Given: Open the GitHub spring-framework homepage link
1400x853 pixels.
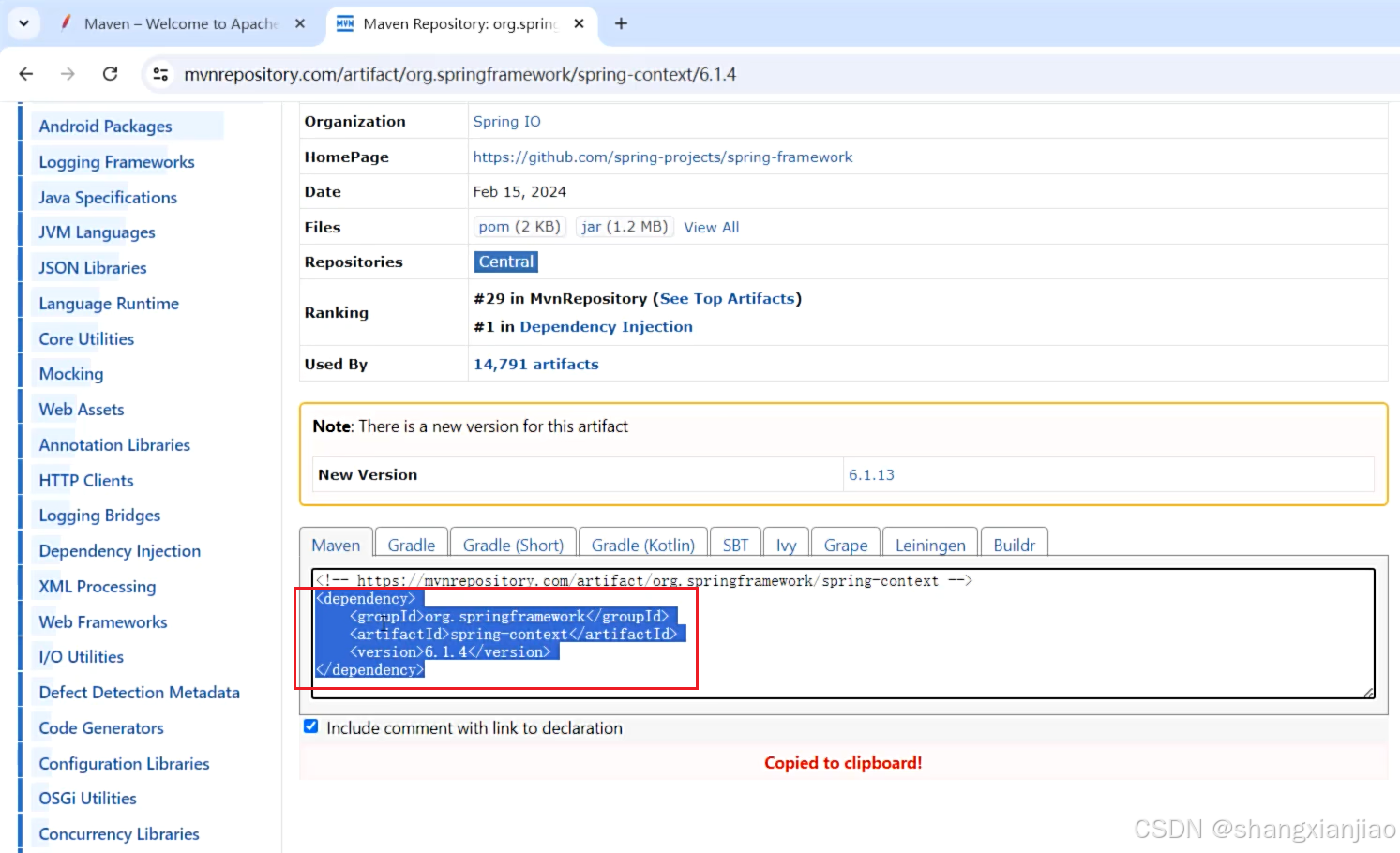Looking at the screenshot, I should point(663,157).
